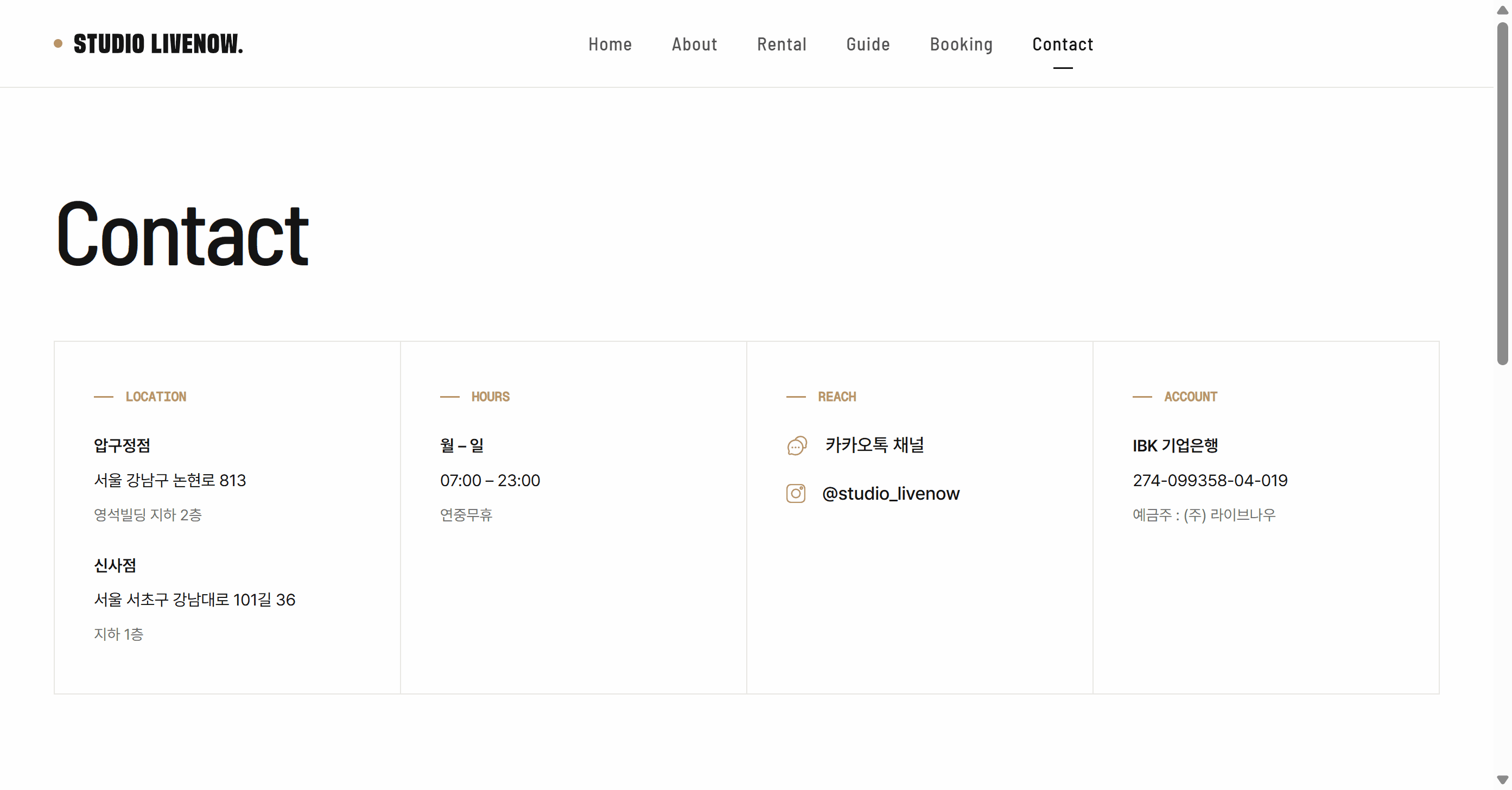Click the 신사점 branch name
Image resolution: width=1512 pixels, height=790 pixels.
pyautogui.click(x=115, y=565)
